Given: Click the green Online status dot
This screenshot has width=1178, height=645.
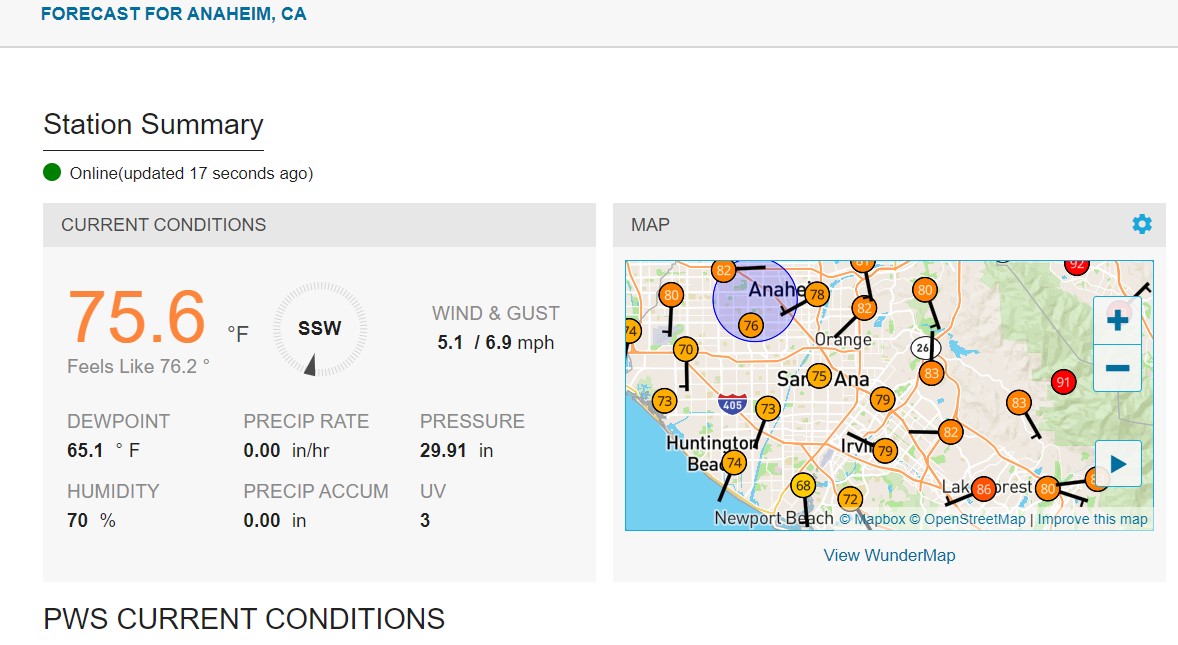Looking at the screenshot, I should [x=52, y=173].
